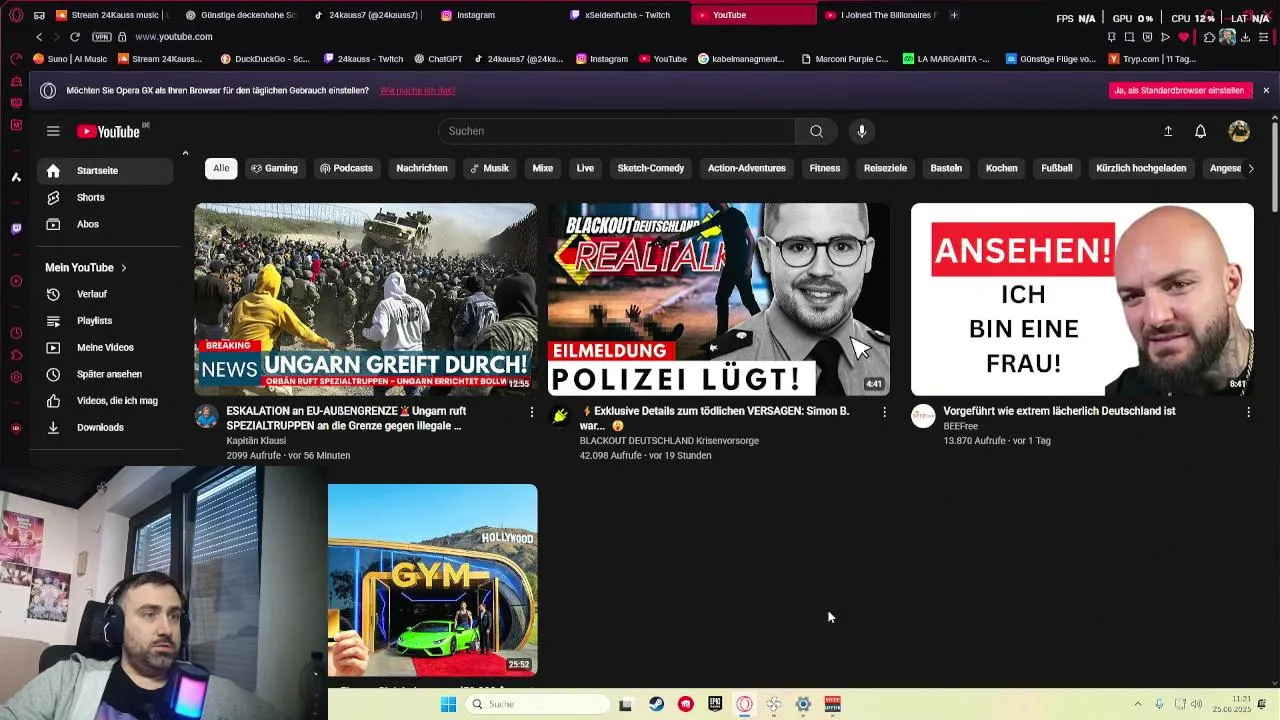The width and height of the screenshot is (1280, 720).
Task: Start voice search with microphone icon
Action: [861, 131]
